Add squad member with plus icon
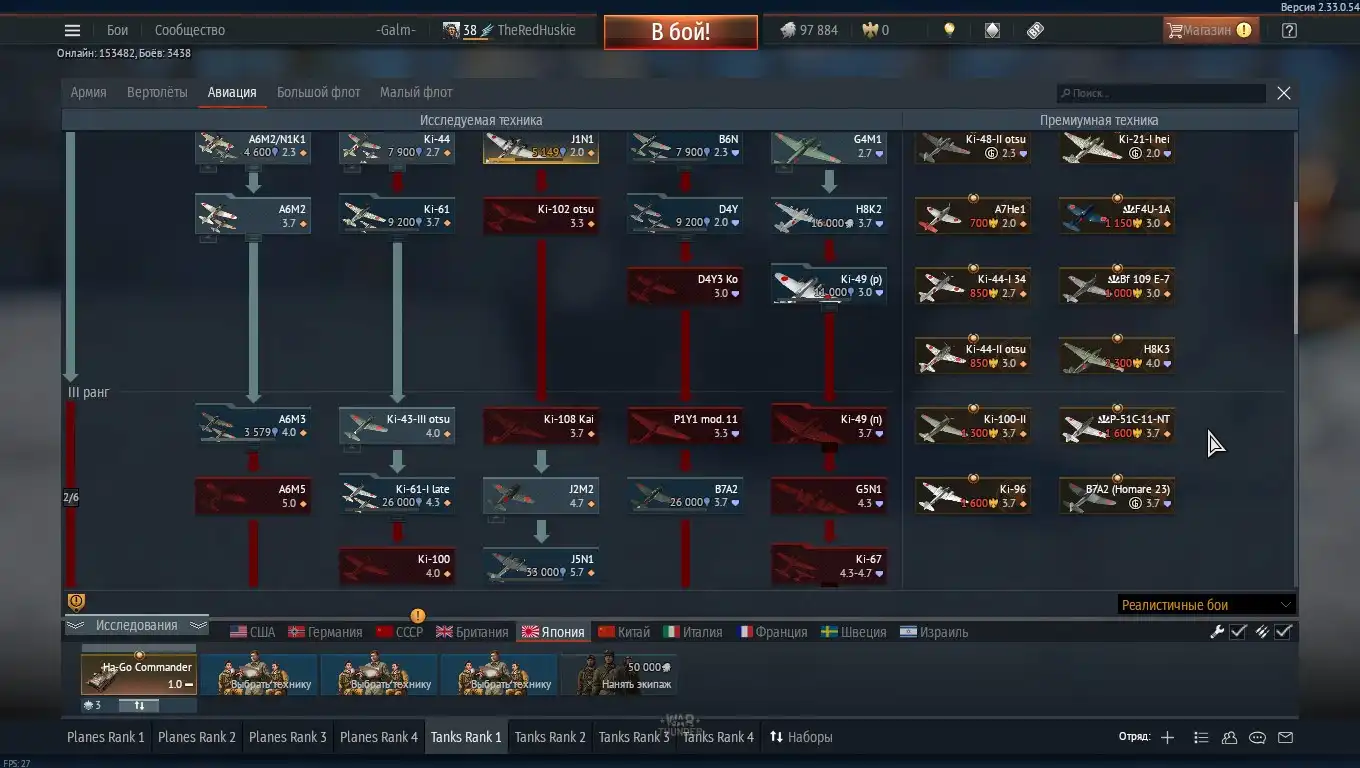Image resolution: width=1360 pixels, height=768 pixels. coord(1167,738)
